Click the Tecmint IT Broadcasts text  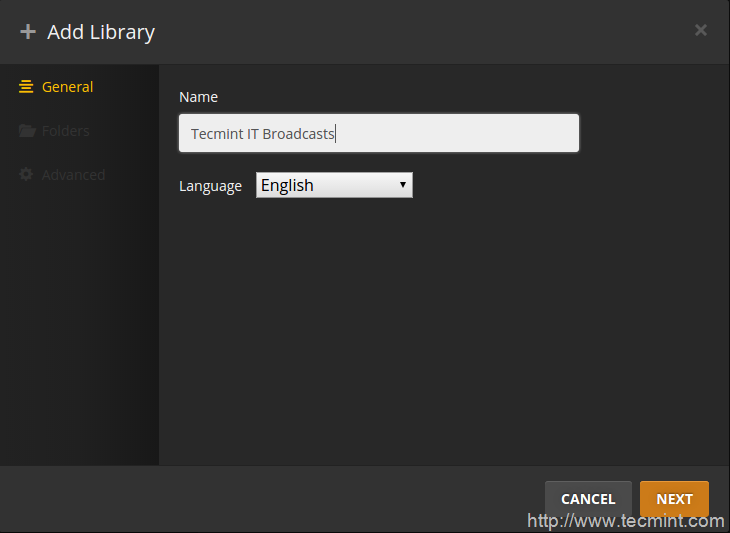point(263,133)
